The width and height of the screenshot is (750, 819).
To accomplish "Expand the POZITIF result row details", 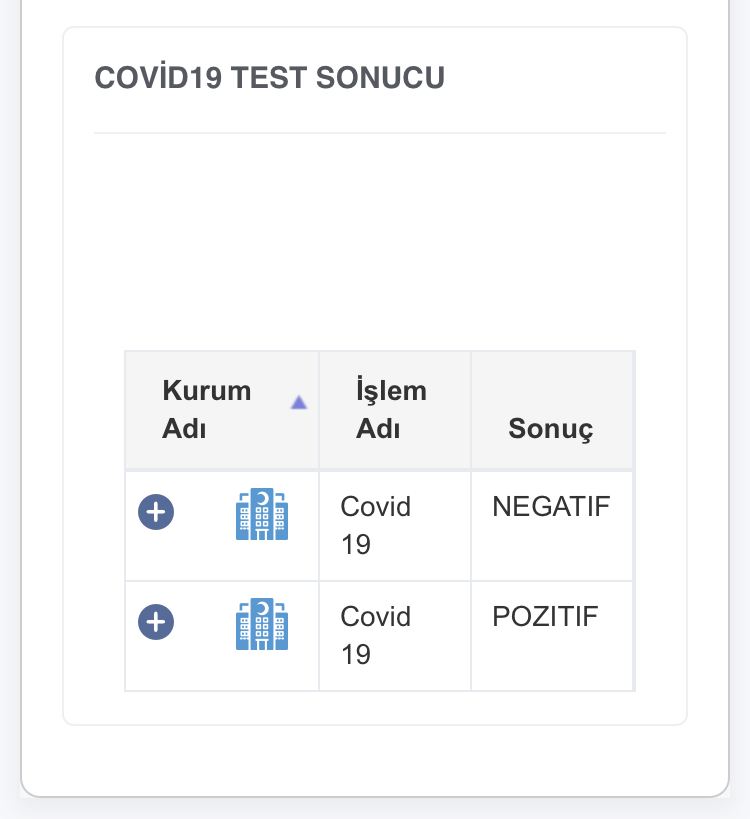I will [x=156, y=622].
